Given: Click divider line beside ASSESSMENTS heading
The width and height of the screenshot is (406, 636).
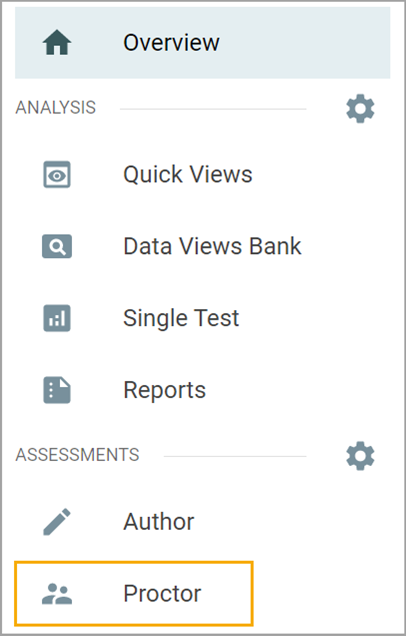Looking at the screenshot, I should (x=235, y=456).
